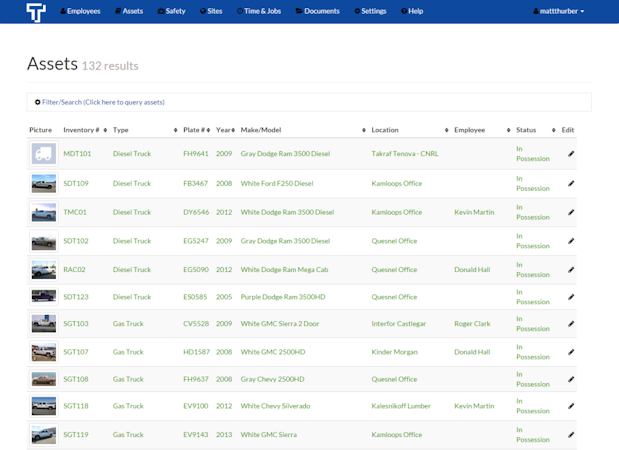Image resolution: width=619 pixels, height=450 pixels.
Task: Open Kevin Martin link in TMC01 row
Action: click(474, 212)
